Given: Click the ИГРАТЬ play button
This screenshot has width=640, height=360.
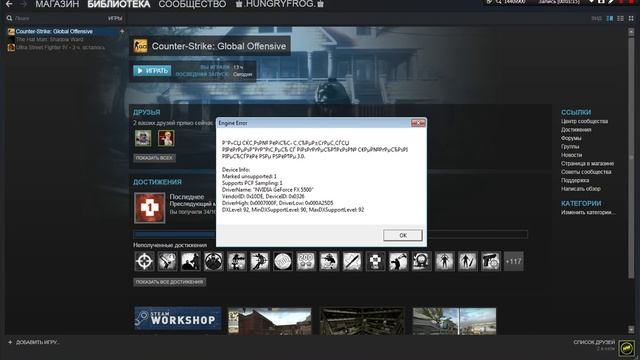Looking at the screenshot, I should pos(152,71).
